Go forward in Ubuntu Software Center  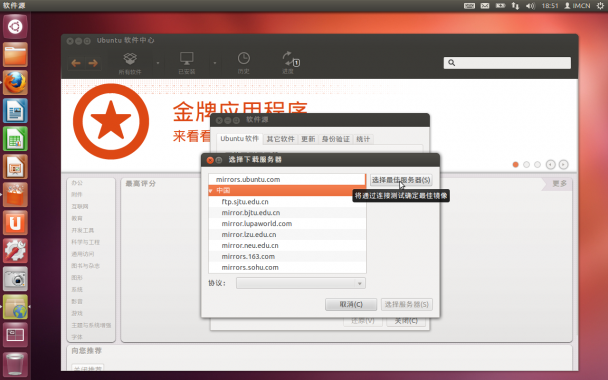pyautogui.click(x=93, y=63)
